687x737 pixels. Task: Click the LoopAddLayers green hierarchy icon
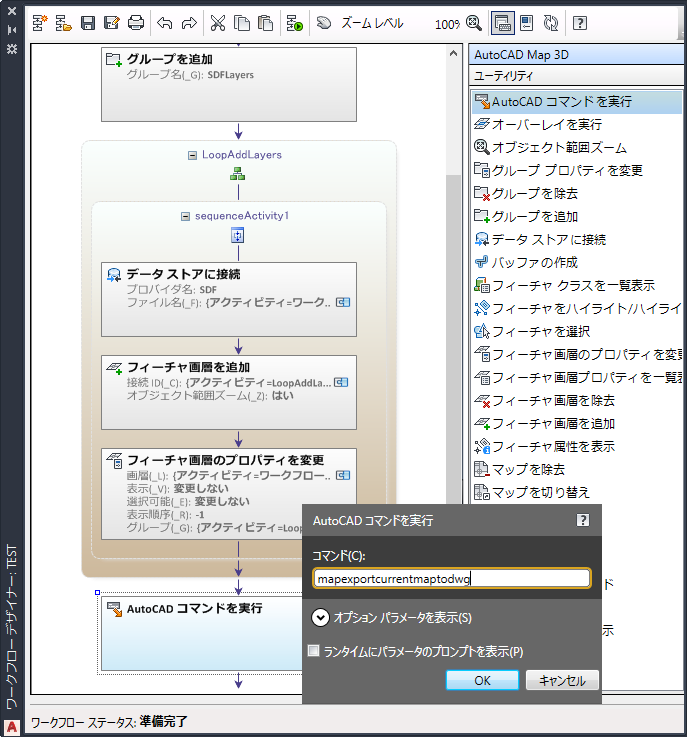tap(238, 174)
